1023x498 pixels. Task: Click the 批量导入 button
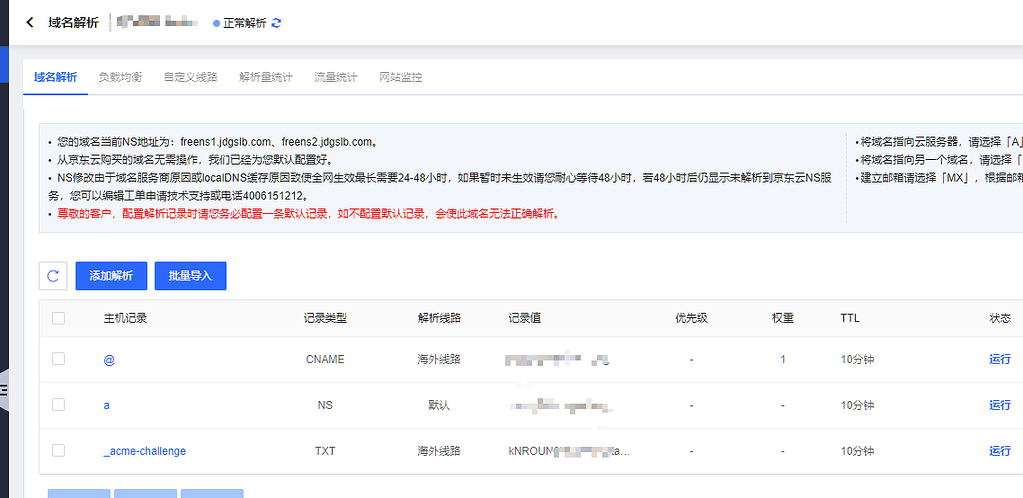[x=191, y=275]
